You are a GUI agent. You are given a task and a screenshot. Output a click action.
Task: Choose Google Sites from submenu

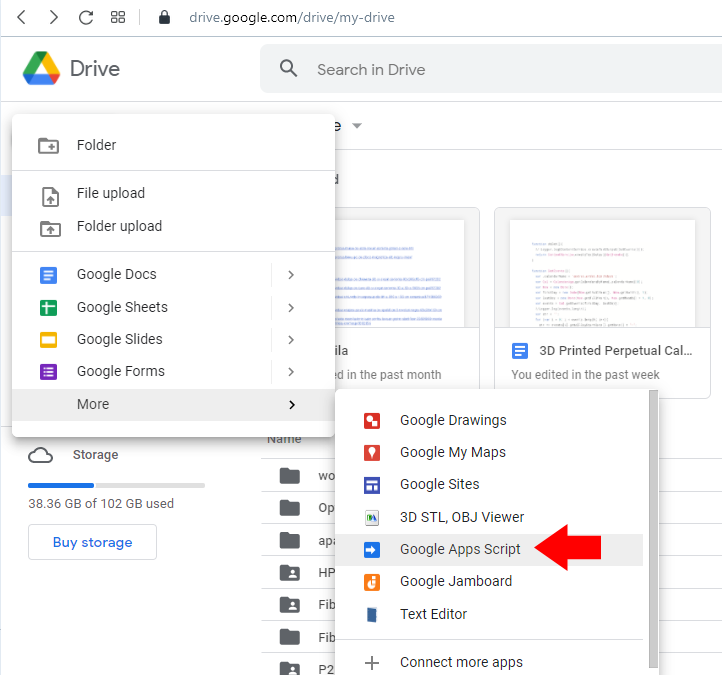(489, 485)
